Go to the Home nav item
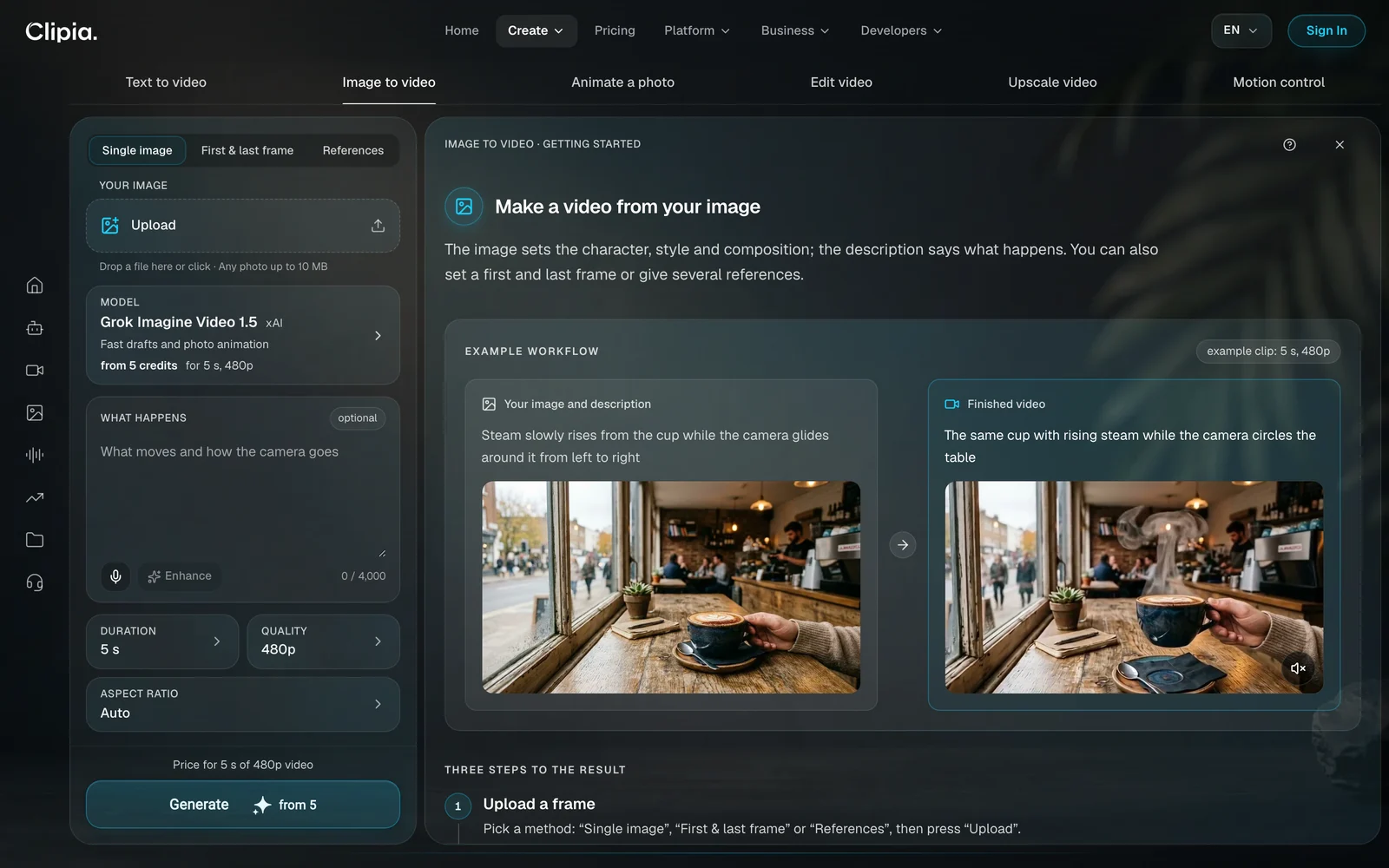This screenshot has height=868, width=1389. pos(462,30)
